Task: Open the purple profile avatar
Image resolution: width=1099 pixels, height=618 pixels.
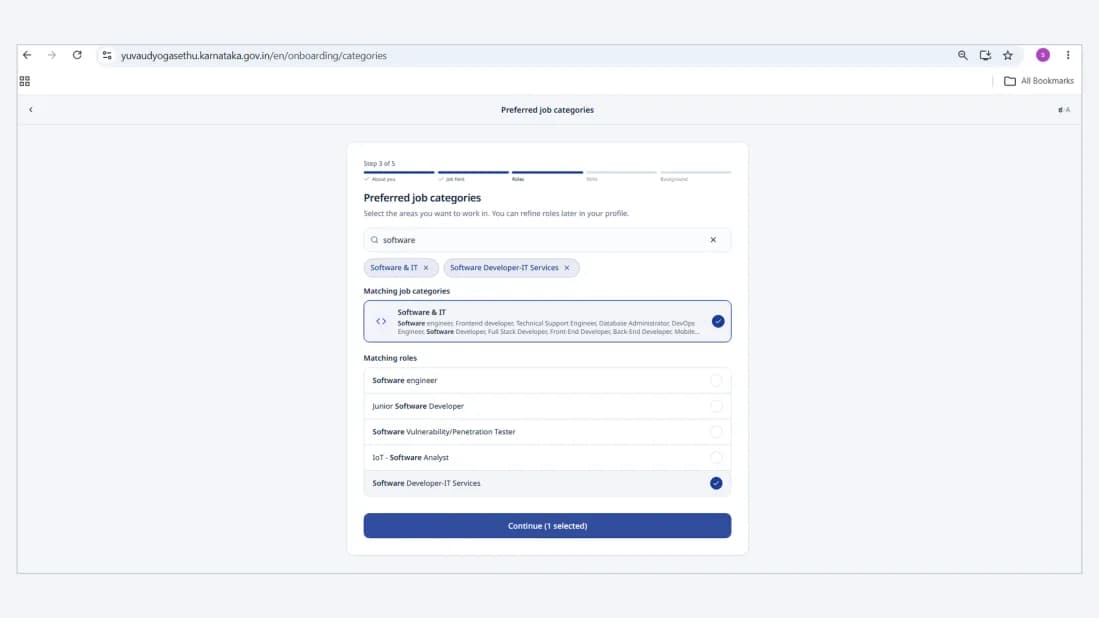Action: (x=1043, y=55)
